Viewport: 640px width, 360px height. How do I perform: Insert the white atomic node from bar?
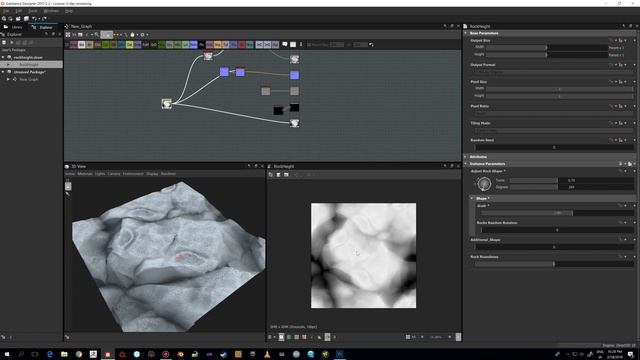point(82,44)
